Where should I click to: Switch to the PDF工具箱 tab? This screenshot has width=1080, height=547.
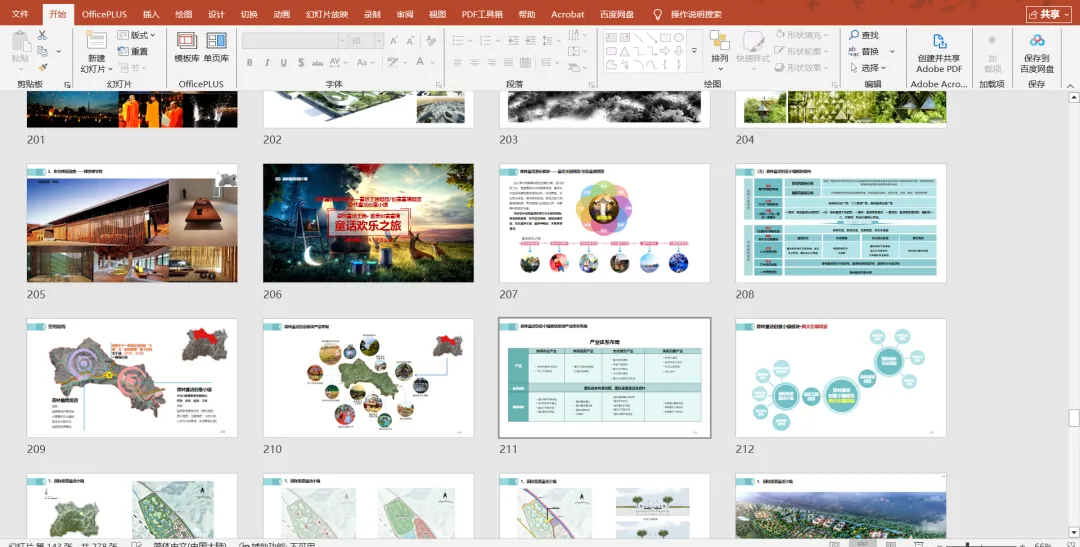pos(482,14)
